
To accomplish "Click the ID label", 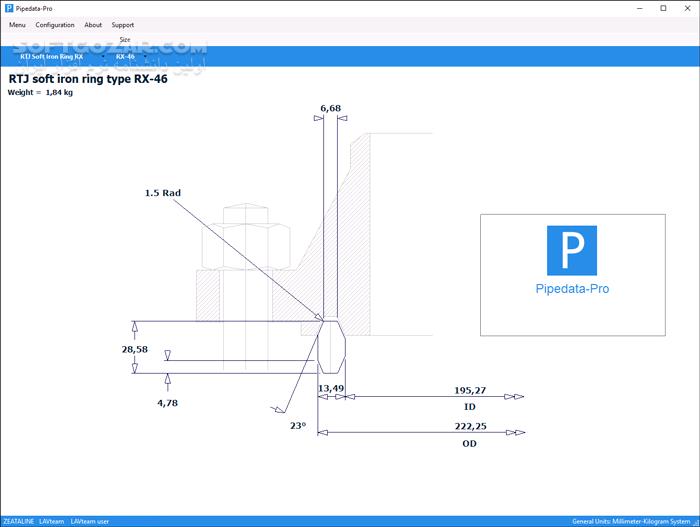I will [x=470, y=407].
